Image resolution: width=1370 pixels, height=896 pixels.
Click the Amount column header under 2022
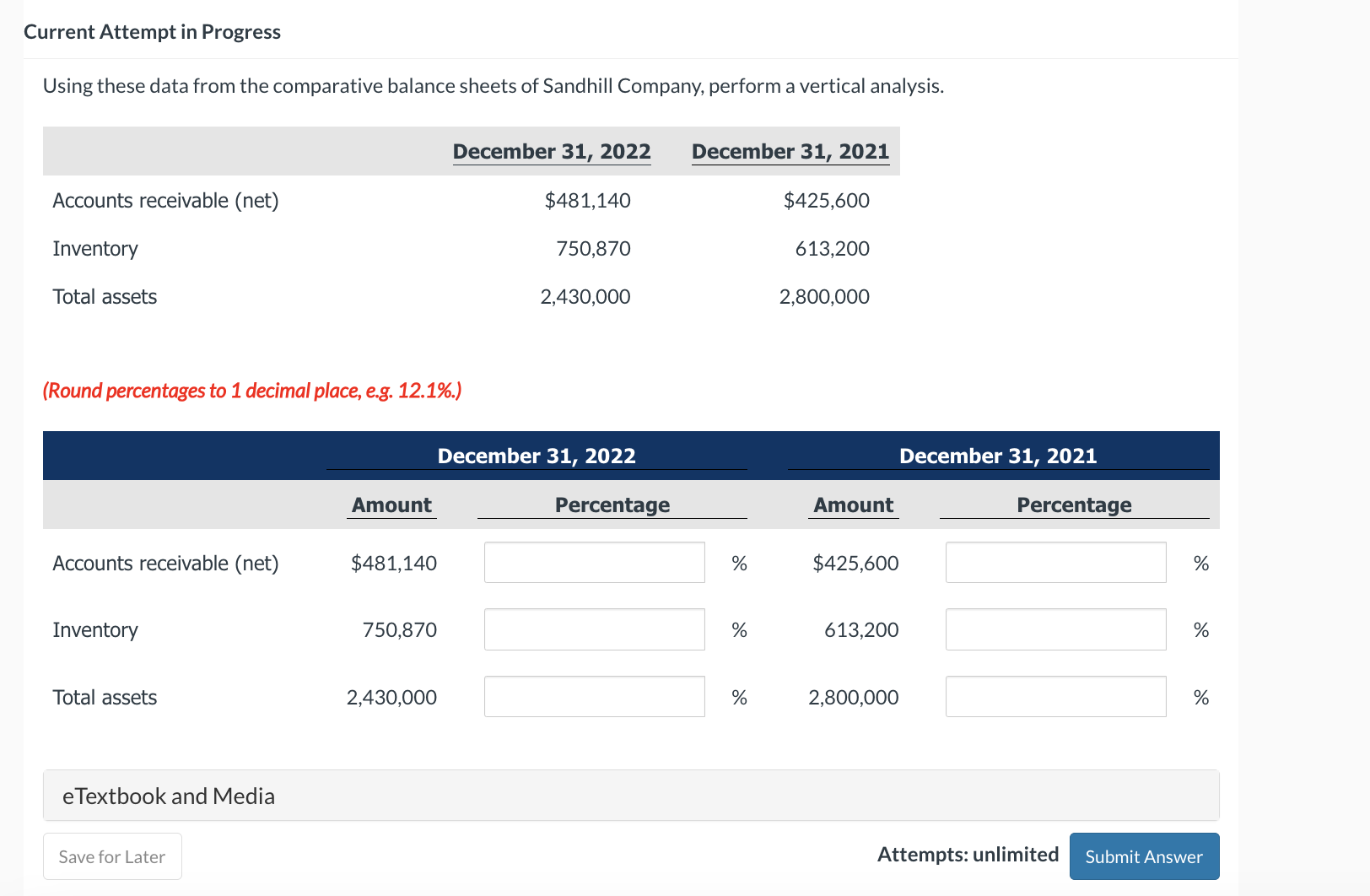tap(391, 505)
